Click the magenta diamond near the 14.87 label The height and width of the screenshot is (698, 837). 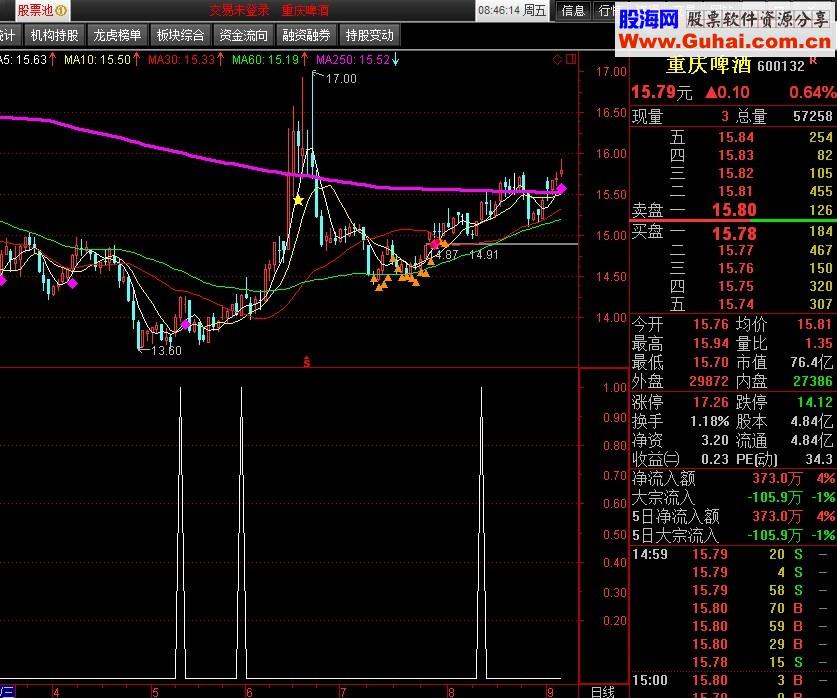coord(435,244)
